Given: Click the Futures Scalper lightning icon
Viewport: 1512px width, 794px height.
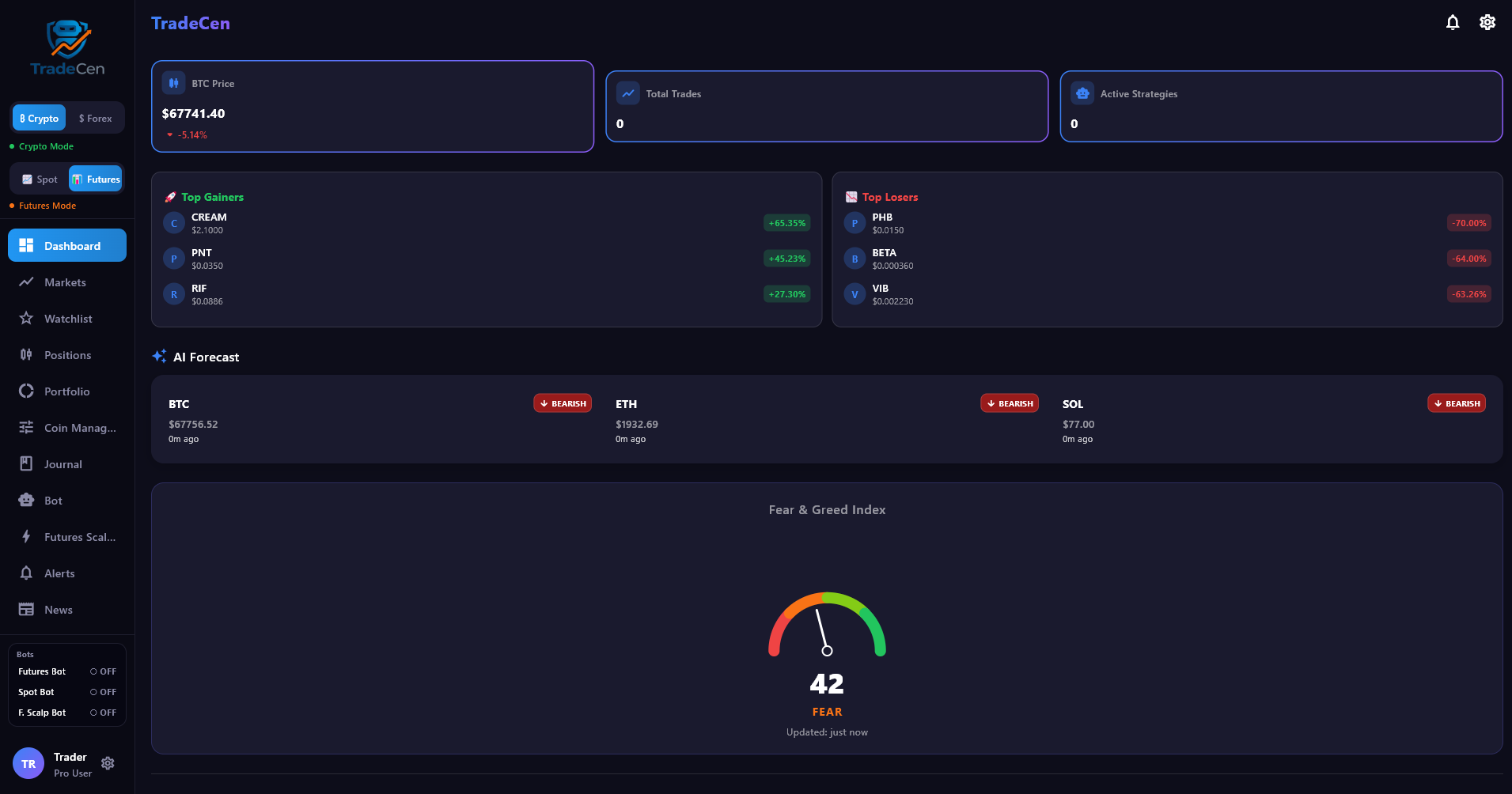Looking at the screenshot, I should 26,536.
